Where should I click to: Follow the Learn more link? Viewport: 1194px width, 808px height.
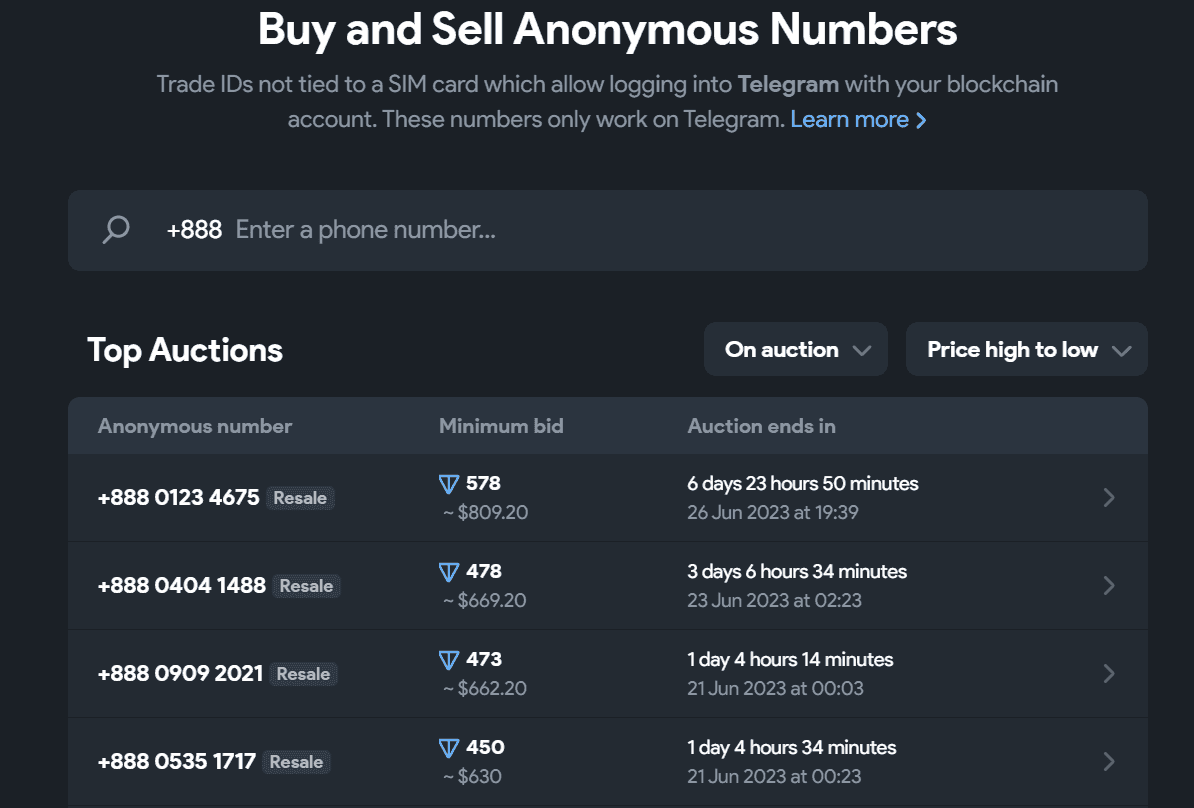tap(858, 120)
